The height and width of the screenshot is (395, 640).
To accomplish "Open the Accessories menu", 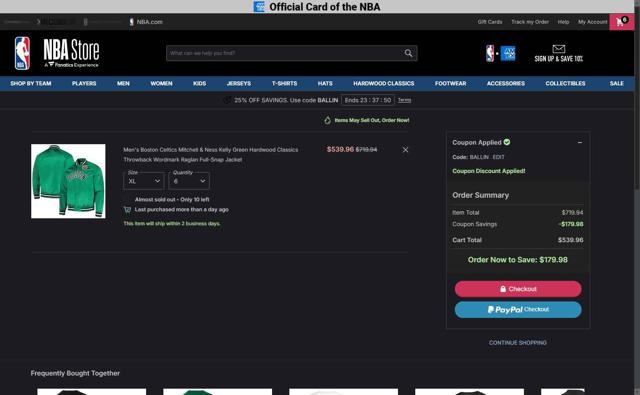I will tap(506, 84).
